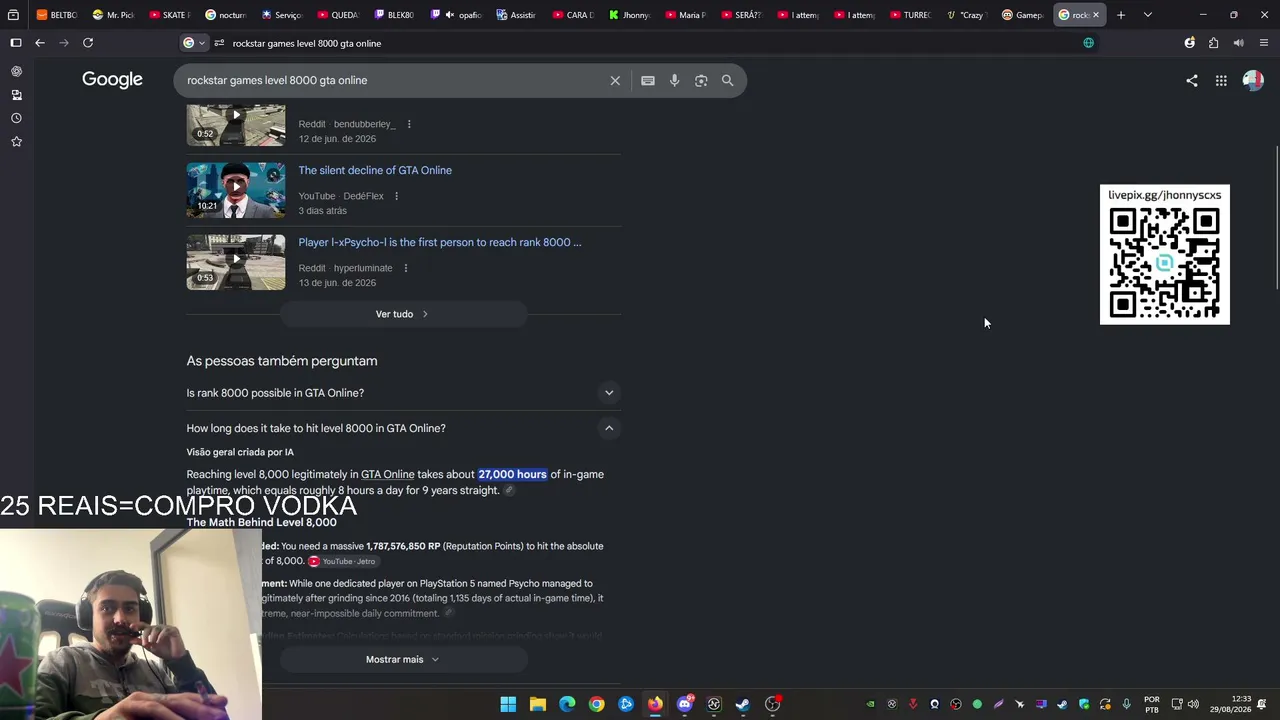The height and width of the screenshot is (720, 1280).
Task: Reload the current Google results page
Action: (88, 43)
